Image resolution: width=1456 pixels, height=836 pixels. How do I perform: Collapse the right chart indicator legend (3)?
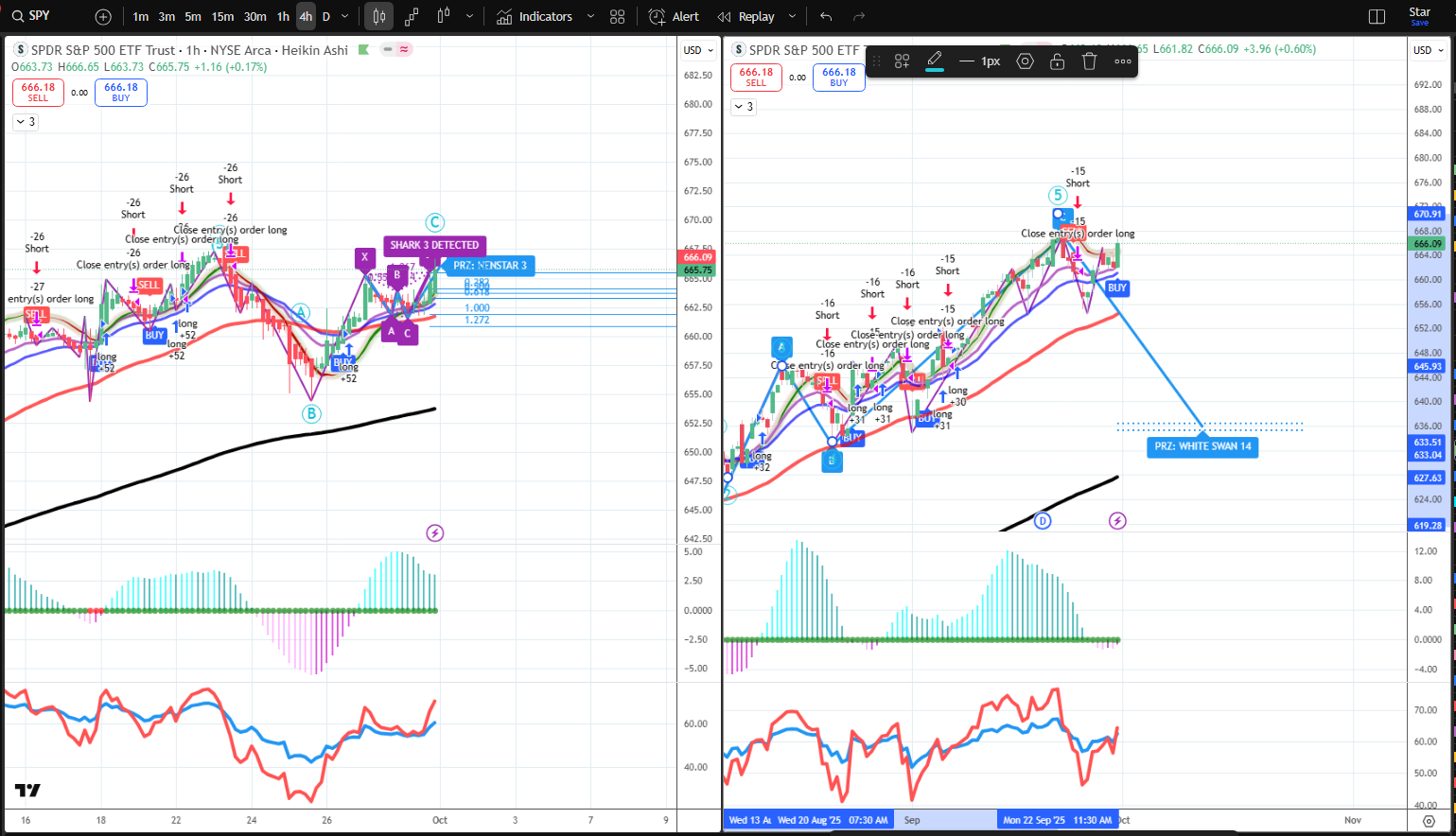pos(744,107)
